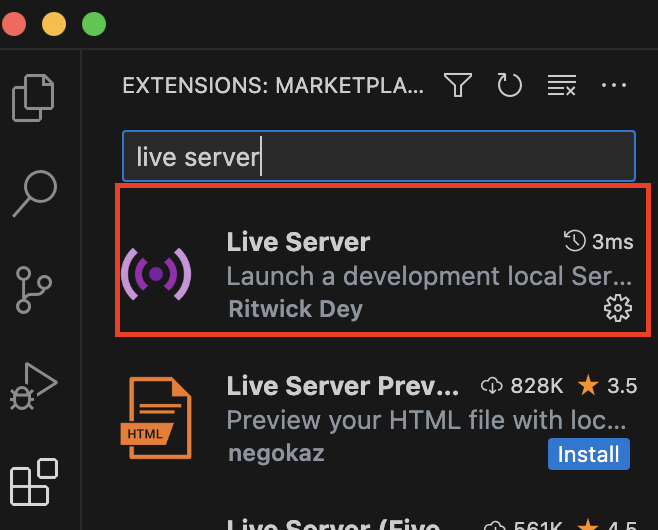The image size is (658, 530).
Task: Click the Live Server purple broadcast icon
Action: point(156,274)
